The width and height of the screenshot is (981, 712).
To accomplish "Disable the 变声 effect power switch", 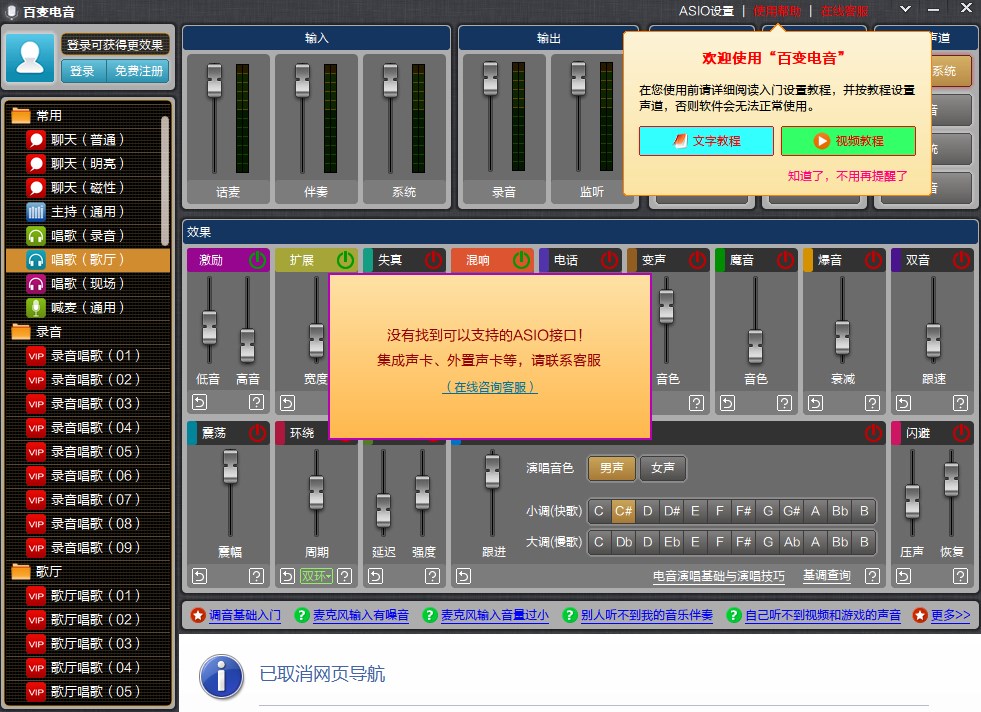I will tap(700, 259).
